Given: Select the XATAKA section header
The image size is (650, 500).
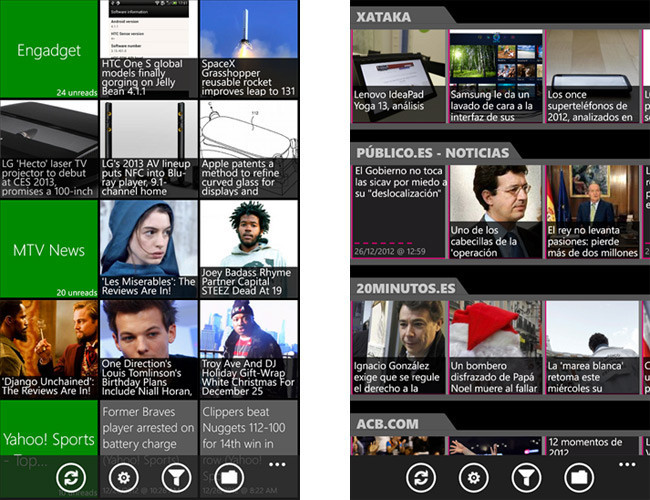Looking at the screenshot, I should point(383,17).
